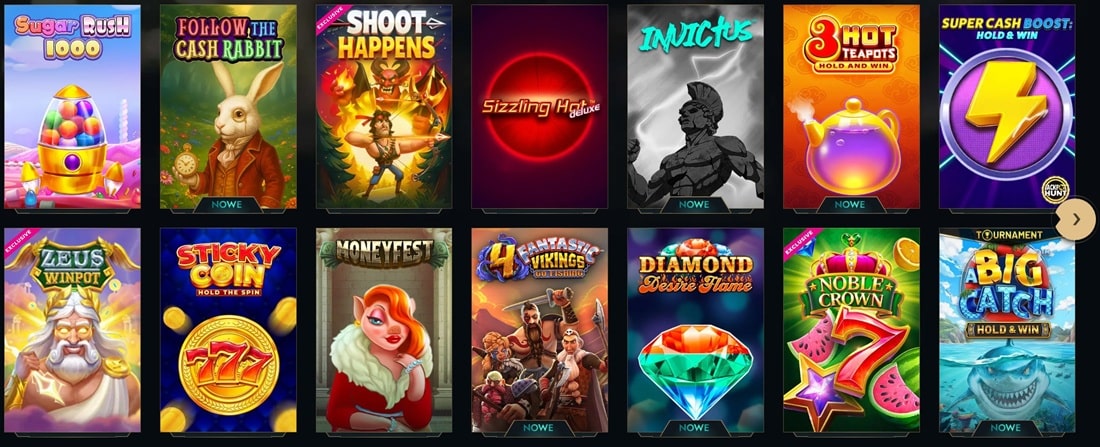Screen dimensions: 1100x447
Task: Launch the Noble Crown exclusive game
Action: pyautogui.click(x=851, y=330)
